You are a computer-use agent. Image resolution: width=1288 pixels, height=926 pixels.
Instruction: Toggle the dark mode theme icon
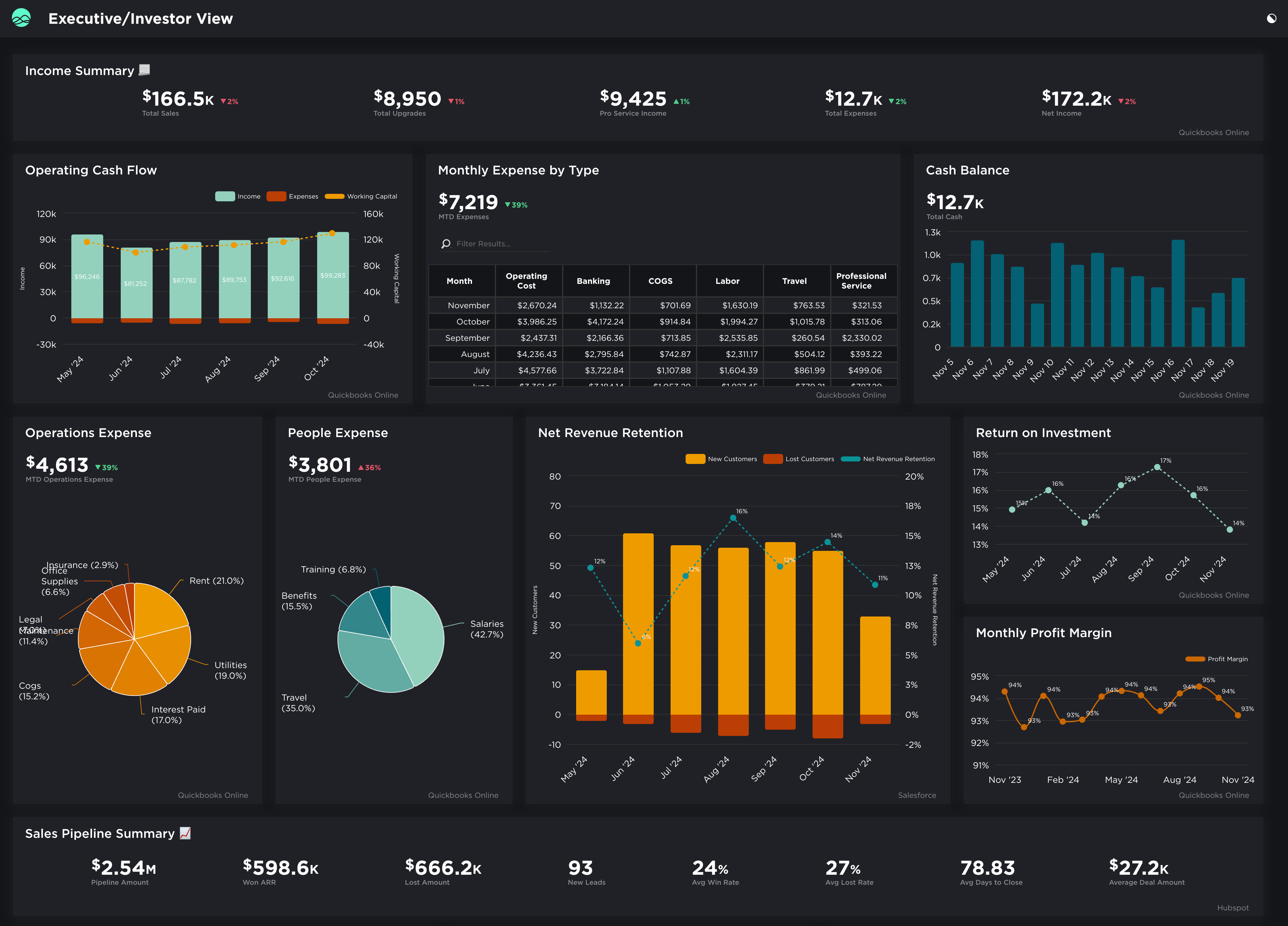1271,19
